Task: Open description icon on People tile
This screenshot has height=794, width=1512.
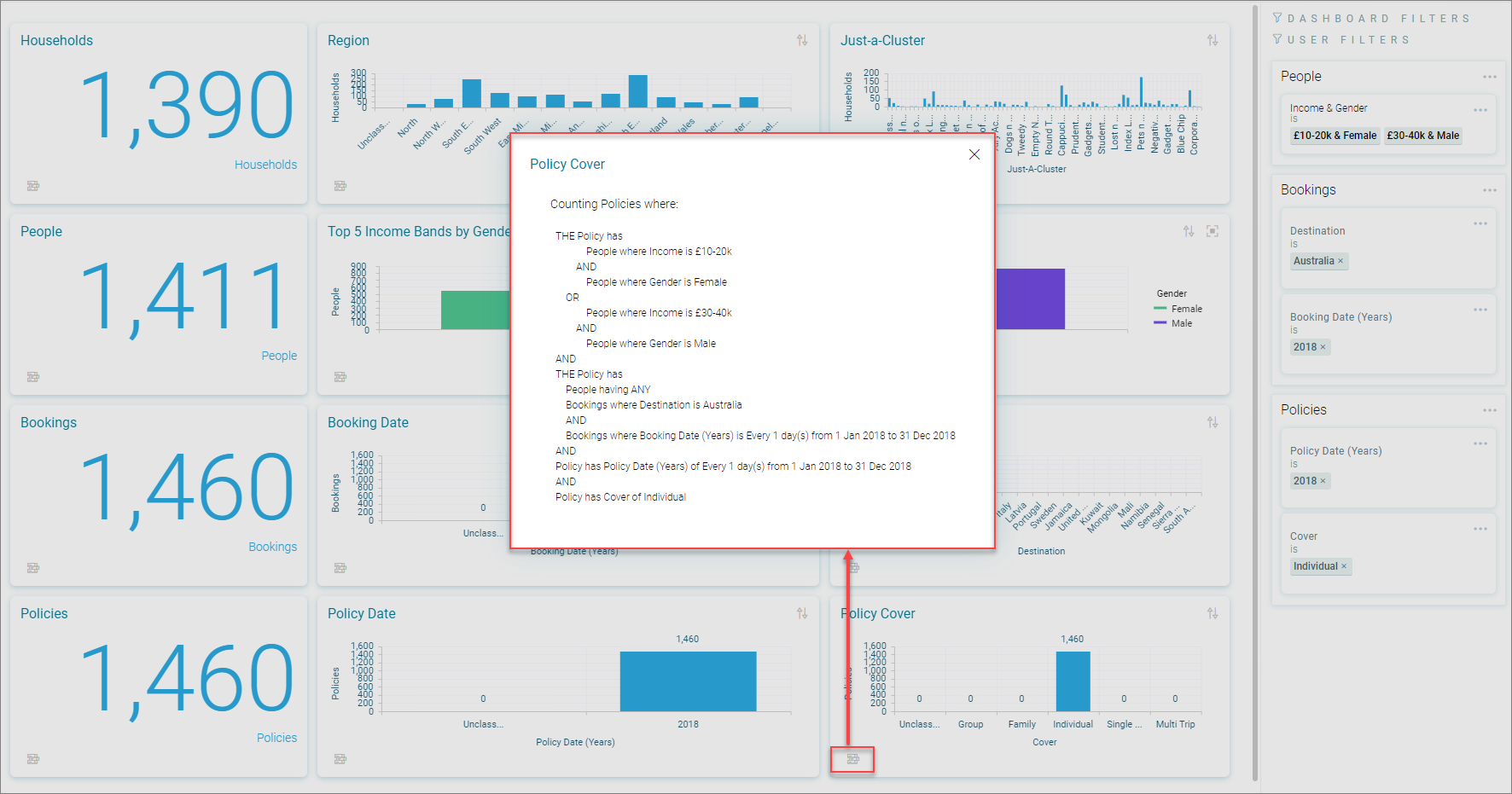Action: (x=33, y=376)
